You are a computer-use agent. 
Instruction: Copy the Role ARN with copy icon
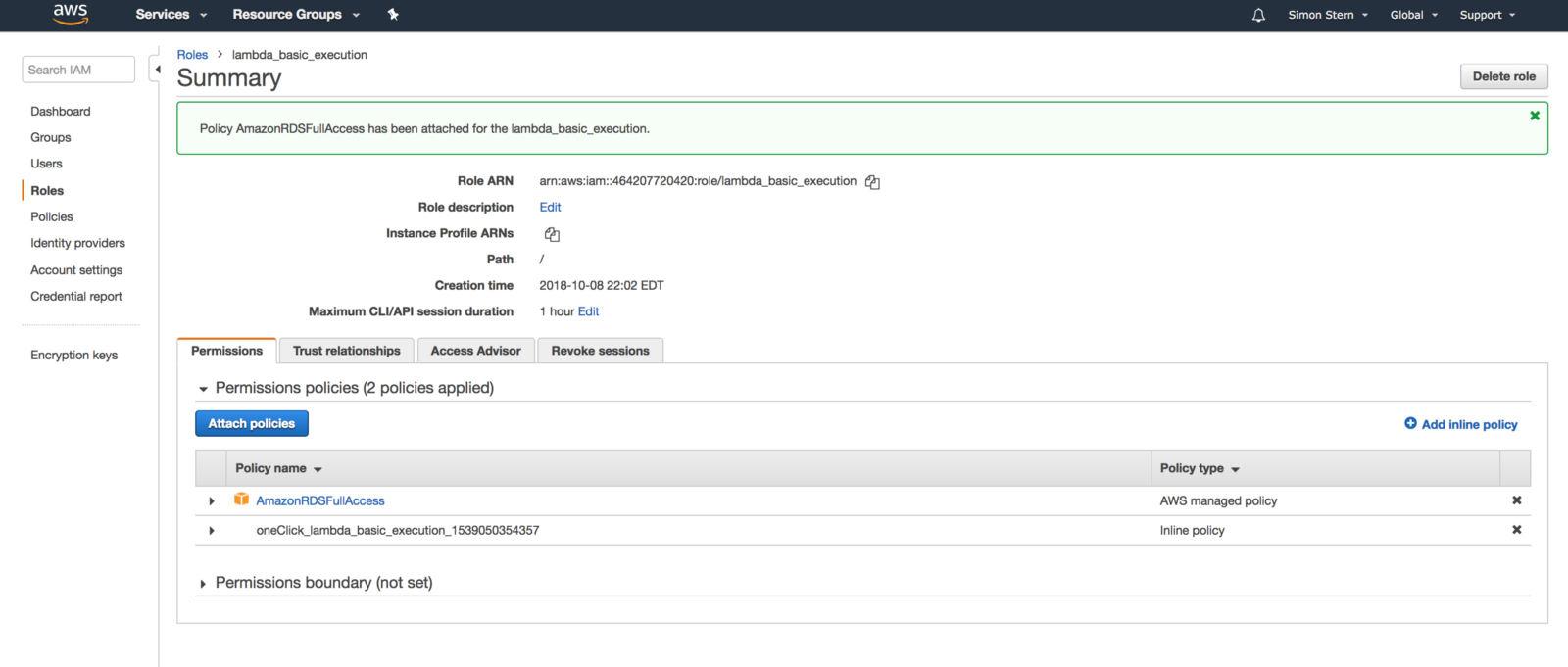872,182
